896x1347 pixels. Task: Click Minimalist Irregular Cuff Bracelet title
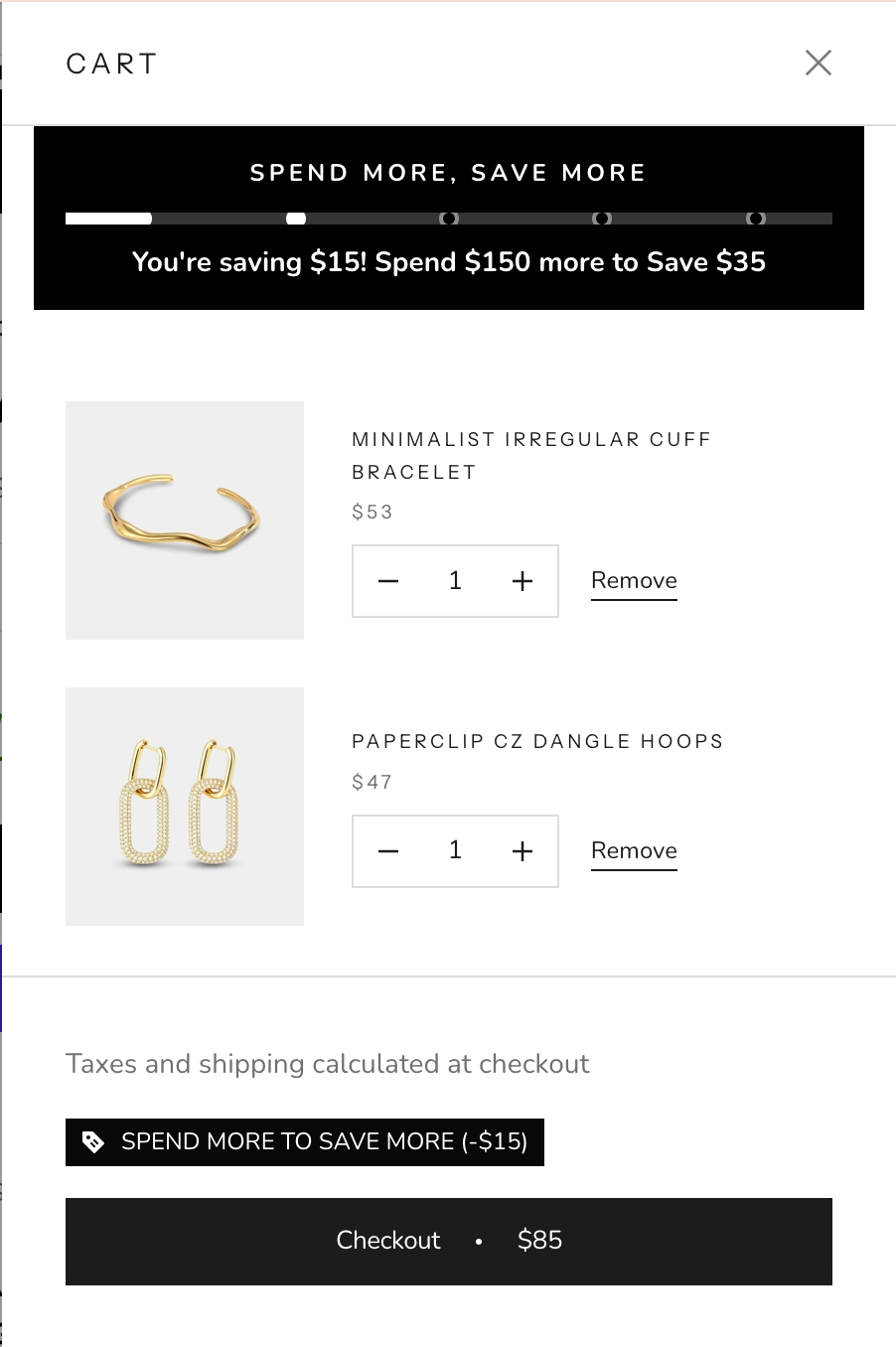530,455
